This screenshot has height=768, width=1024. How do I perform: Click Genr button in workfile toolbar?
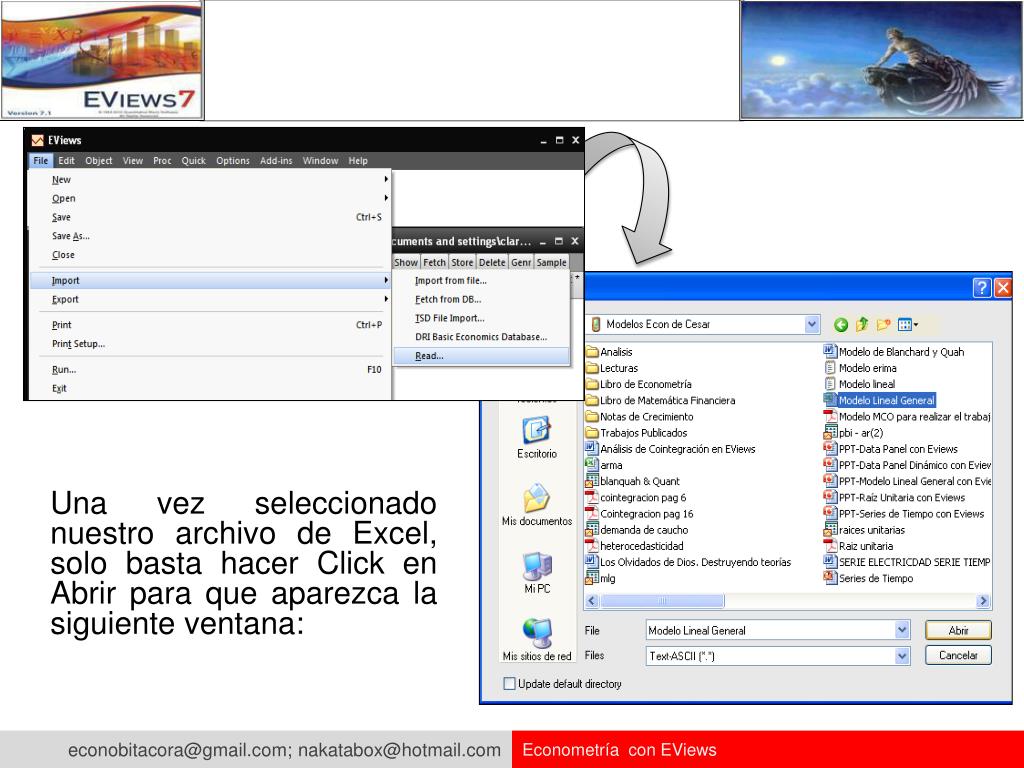[521, 263]
